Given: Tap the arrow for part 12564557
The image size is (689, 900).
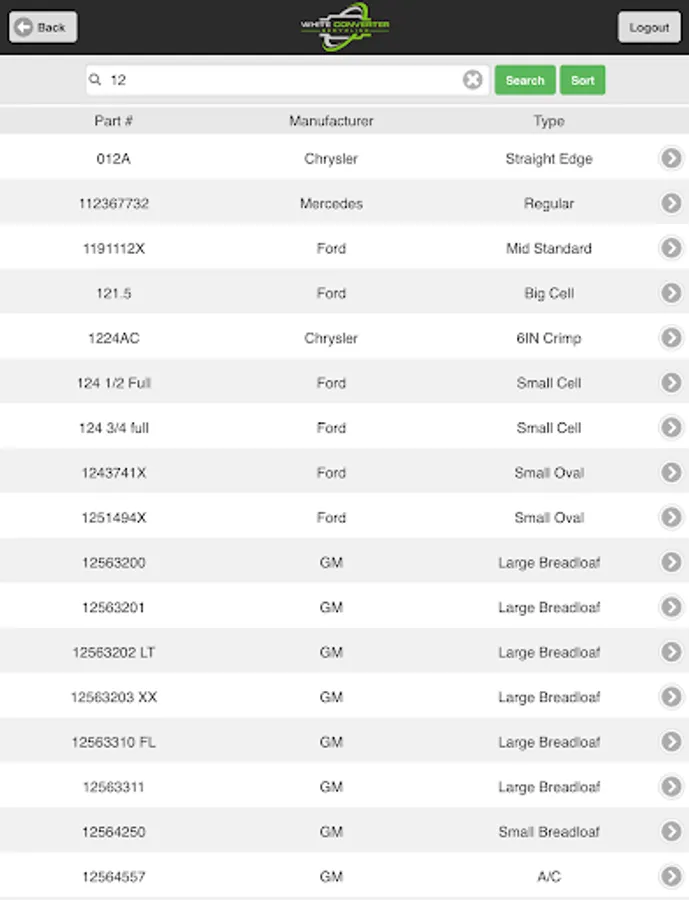Looking at the screenshot, I should [671, 877].
